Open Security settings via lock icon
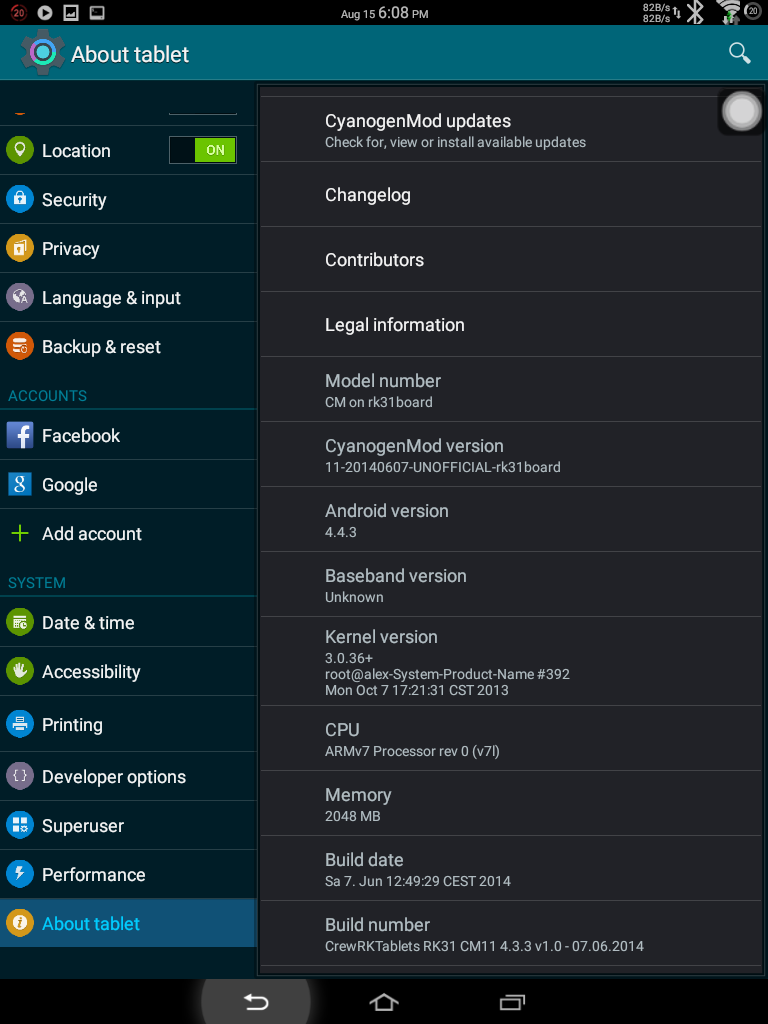The width and height of the screenshot is (768, 1024). [20, 199]
